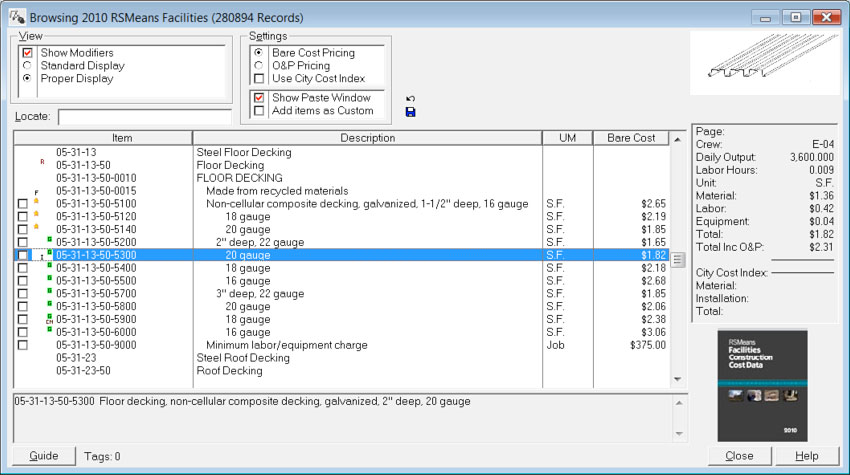Click the undo arrow icon near Settings
Viewport: 850px width, 475px height.
(410, 99)
